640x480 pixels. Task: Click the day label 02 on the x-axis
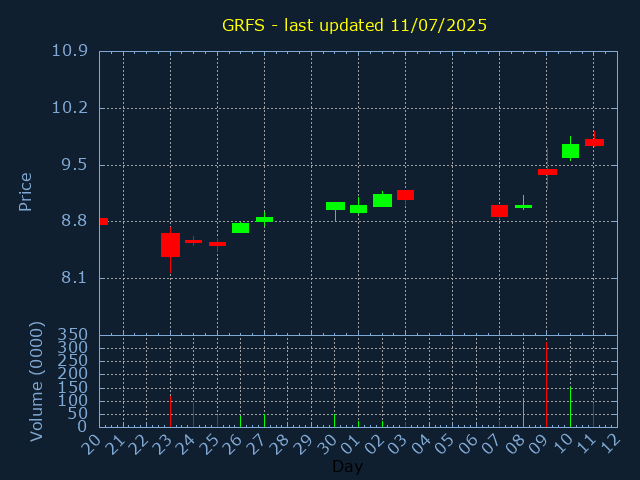tap(373, 444)
